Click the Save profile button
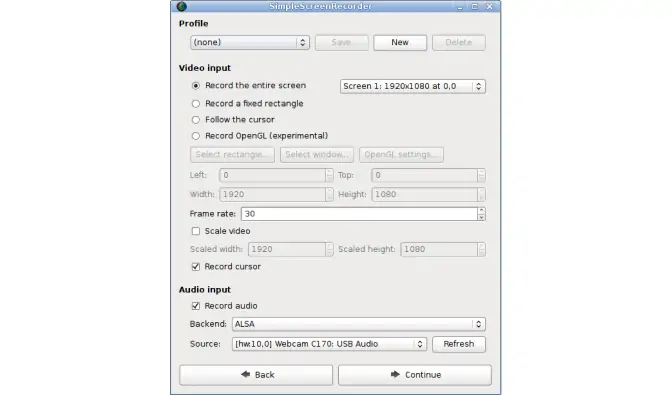This screenshot has width=672, height=395. tap(342, 42)
